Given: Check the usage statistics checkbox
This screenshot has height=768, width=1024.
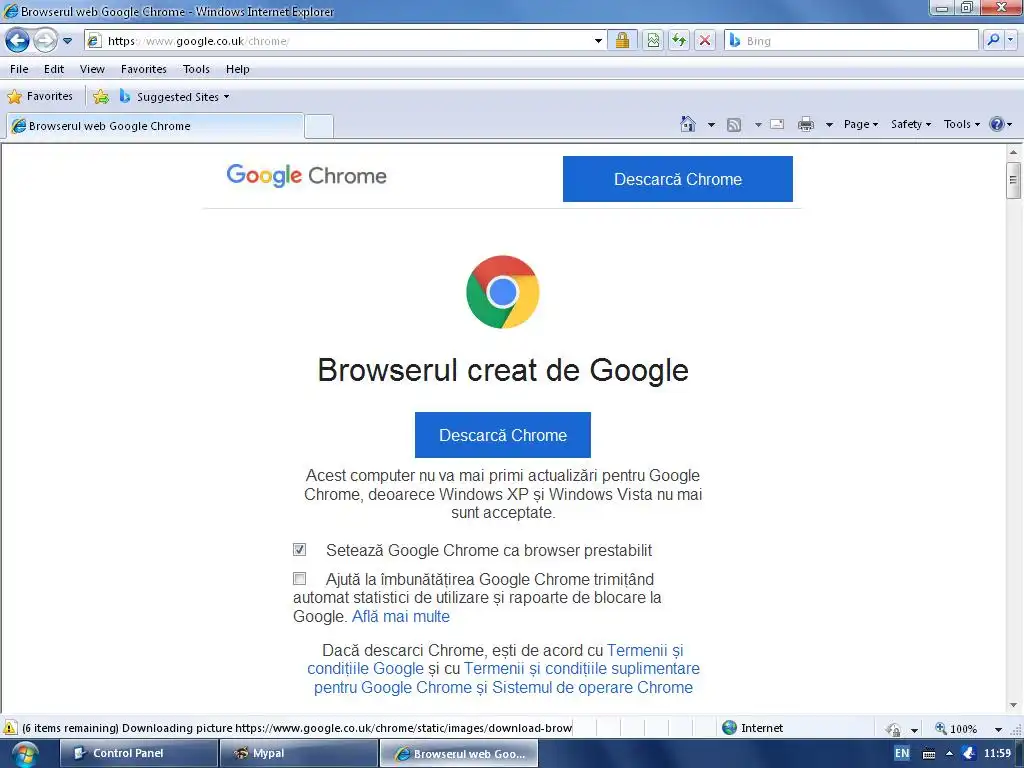Looking at the screenshot, I should point(299,579).
